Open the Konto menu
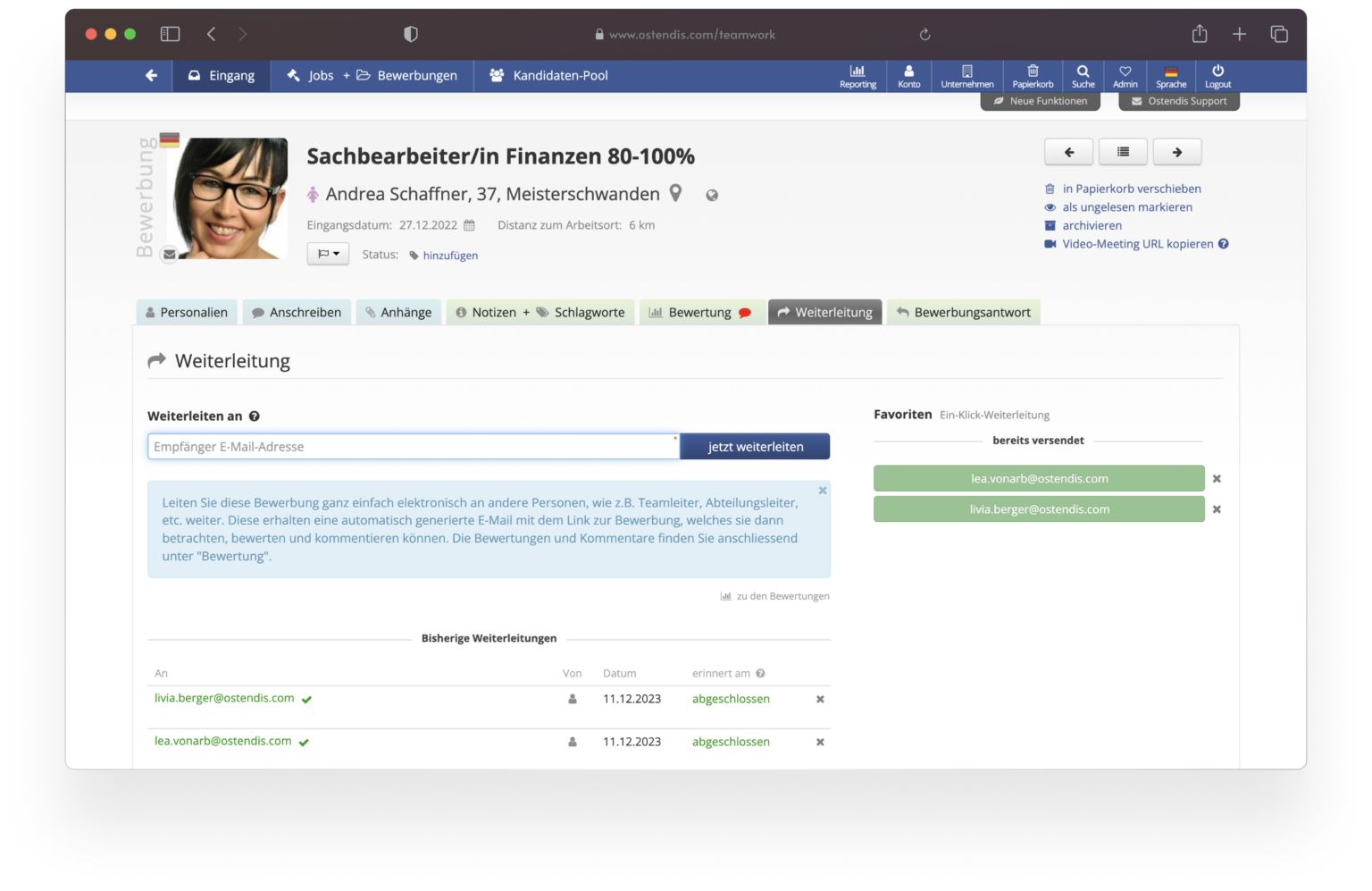 coord(908,76)
